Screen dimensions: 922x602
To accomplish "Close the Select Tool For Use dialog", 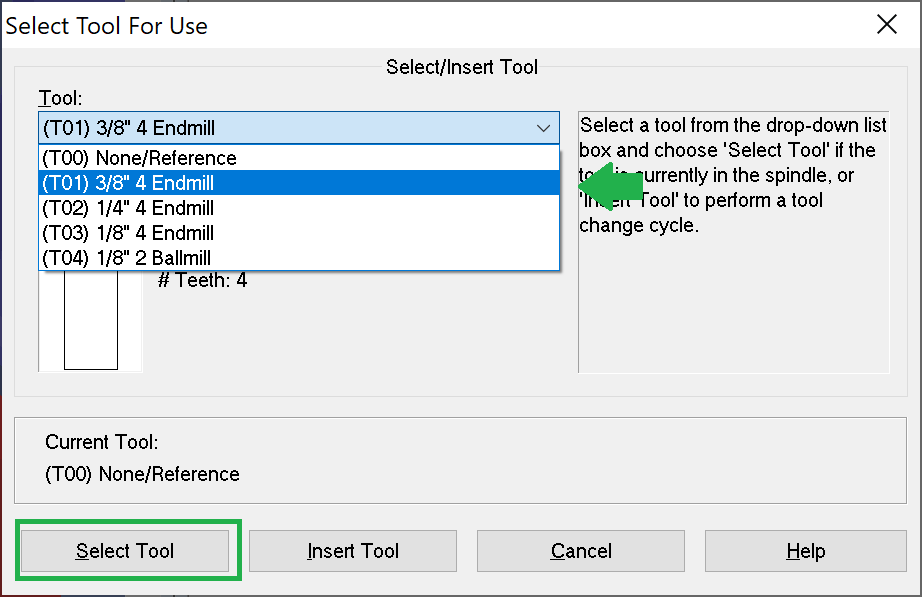I will tap(886, 25).
